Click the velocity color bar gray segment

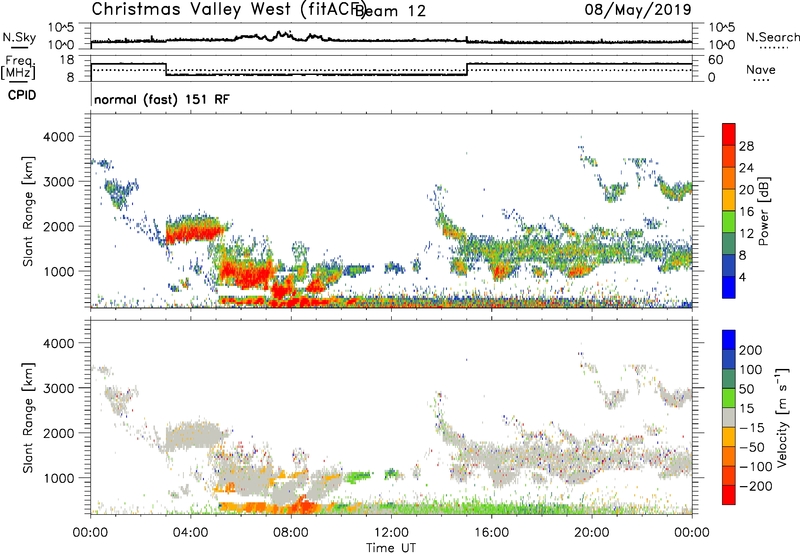[729, 417]
